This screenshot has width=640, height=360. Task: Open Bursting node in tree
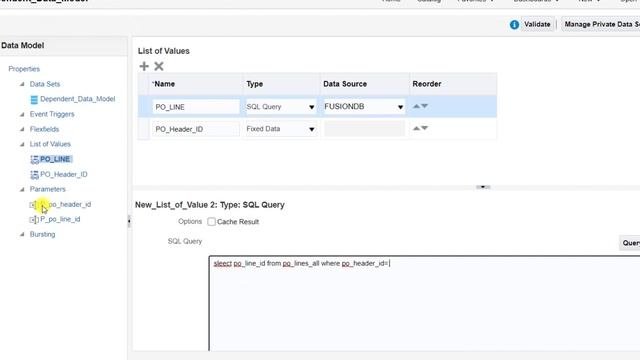click(42, 234)
